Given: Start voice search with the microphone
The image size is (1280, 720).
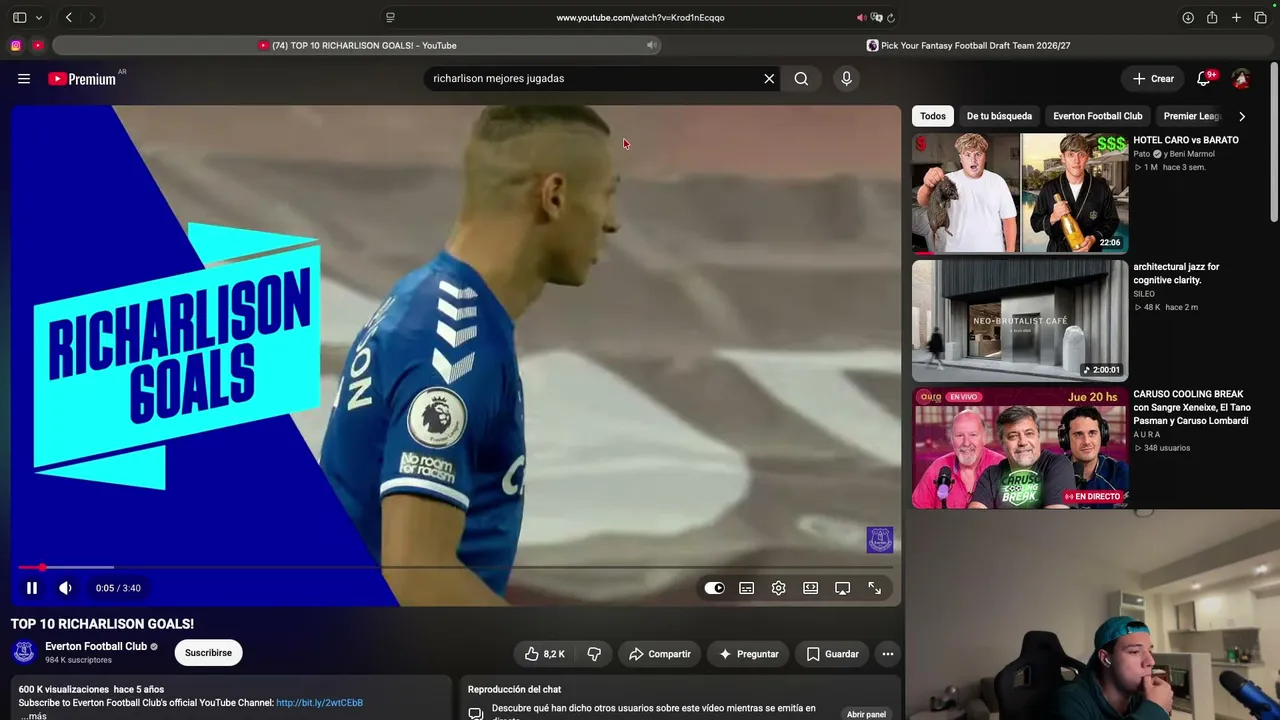Looking at the screenshot, I should (846, 79).
